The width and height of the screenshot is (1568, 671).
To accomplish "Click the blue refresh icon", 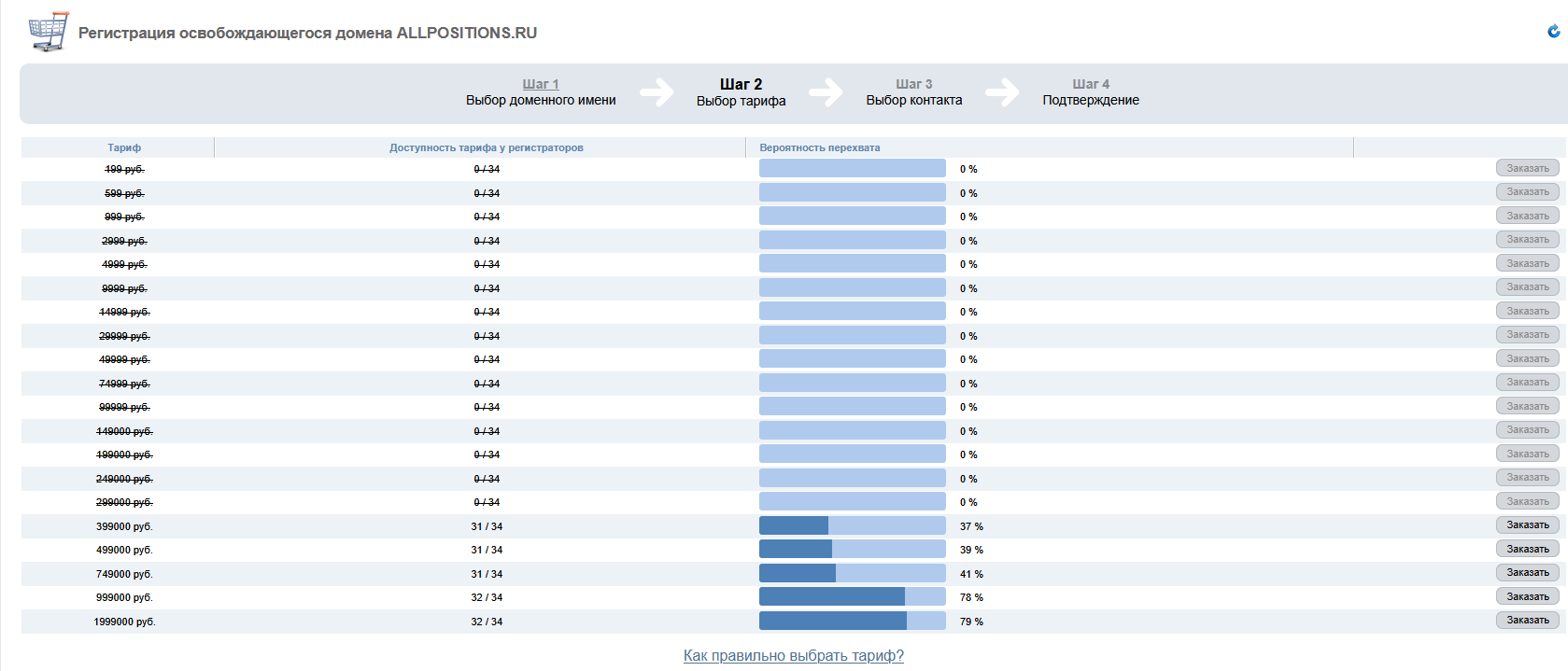I will click(1554, 32).
